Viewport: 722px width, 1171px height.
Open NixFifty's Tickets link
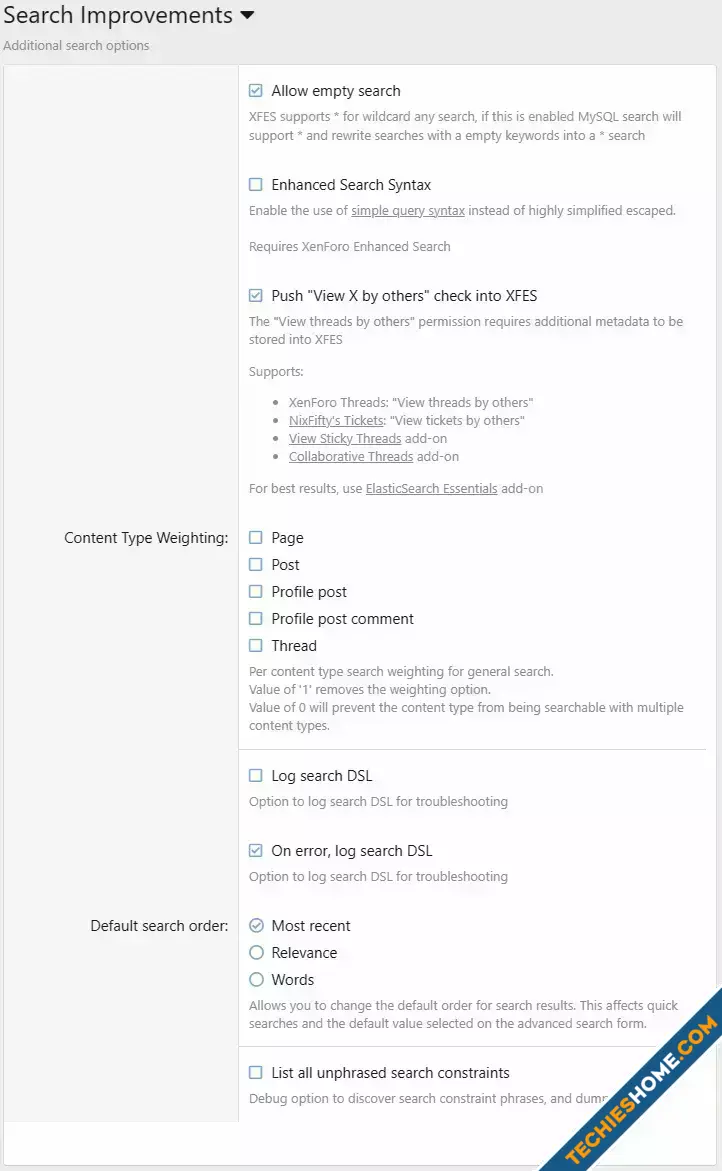coord(337,420)
